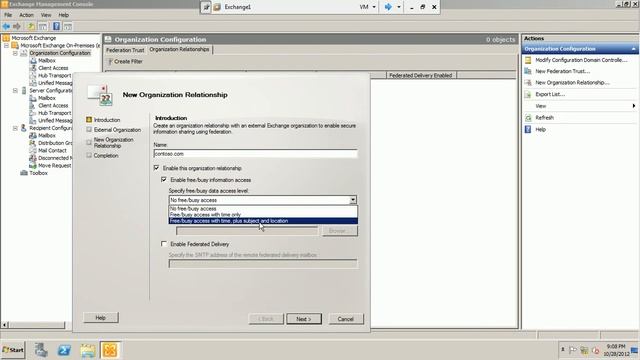Click the Next button in the wizard

[x=304, y=319]
